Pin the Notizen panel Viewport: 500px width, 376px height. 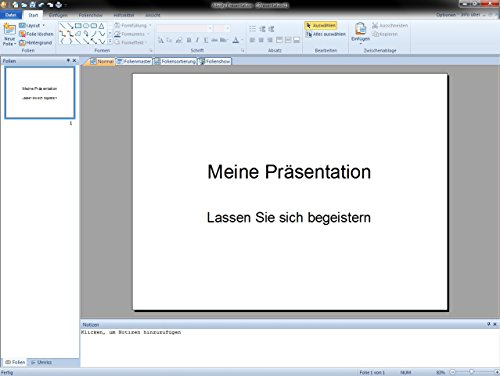pos(489,324)
